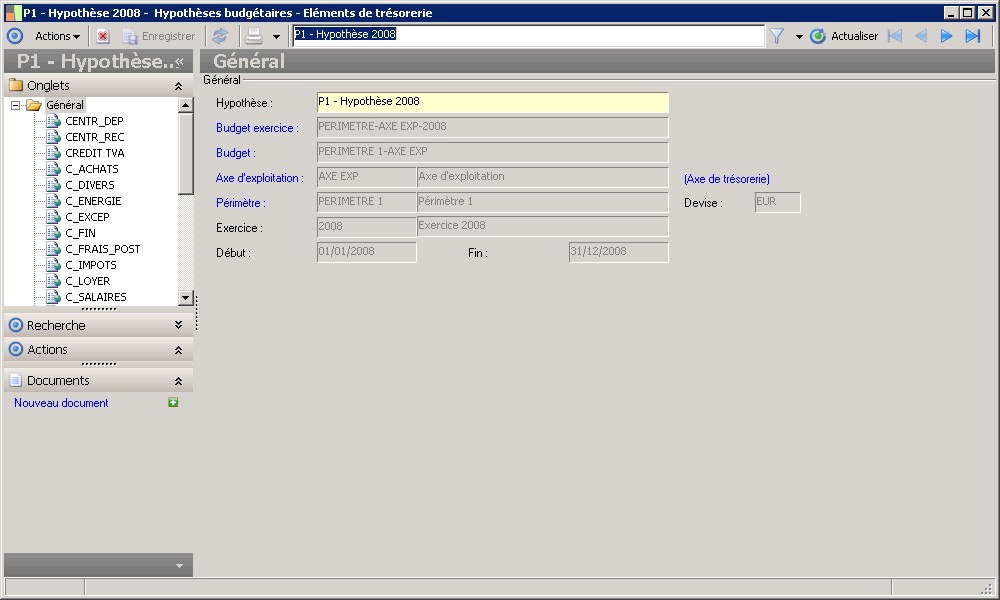Screen dimensions: 1000x600
Task: Open the filter dropdown arrow
Action: click(x=799, y=37)
